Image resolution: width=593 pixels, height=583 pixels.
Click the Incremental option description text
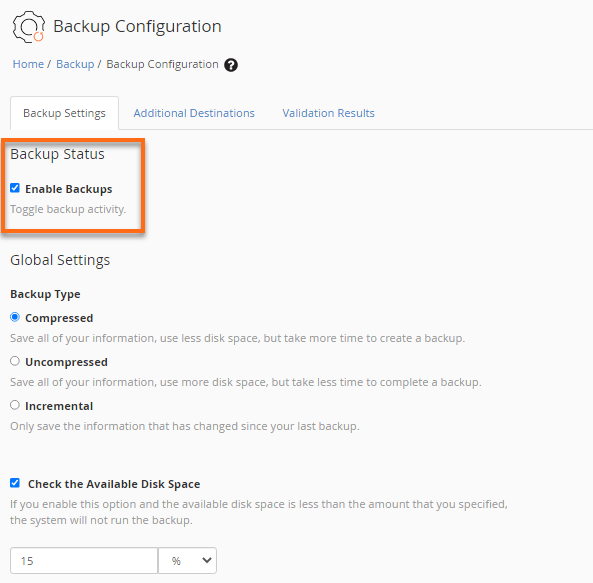185,426
